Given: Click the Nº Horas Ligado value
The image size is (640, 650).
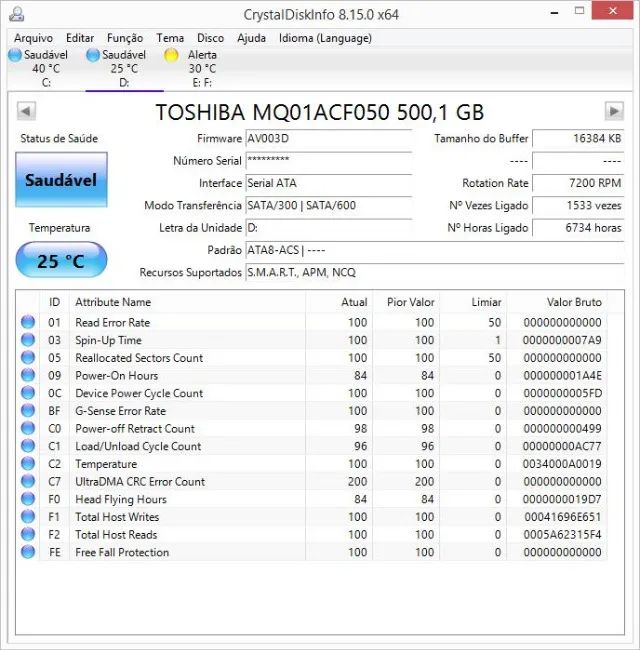Looking at the screenshot, I should (578, 228).
